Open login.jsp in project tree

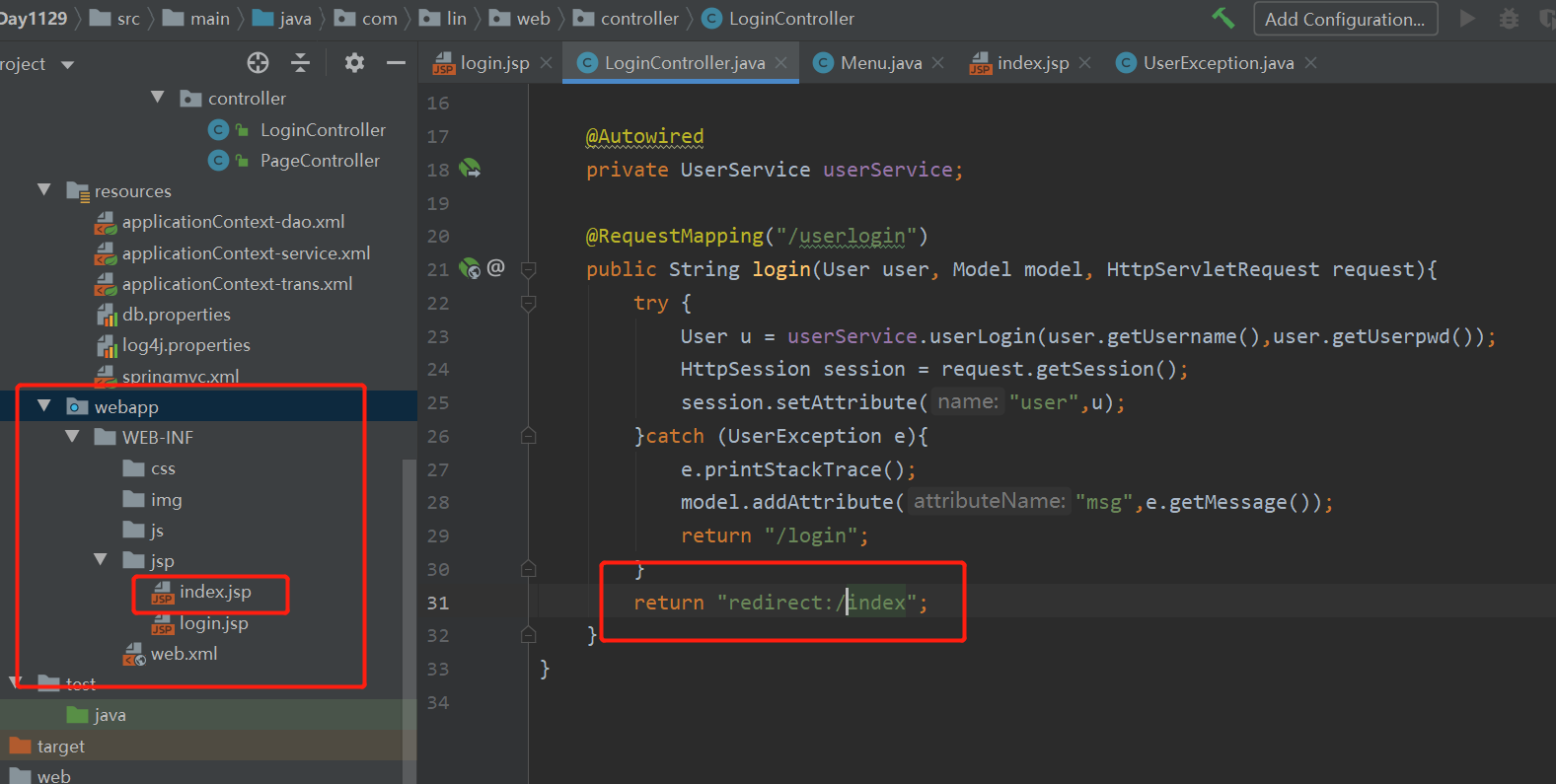pyautogui.click(x=213, y=623)
